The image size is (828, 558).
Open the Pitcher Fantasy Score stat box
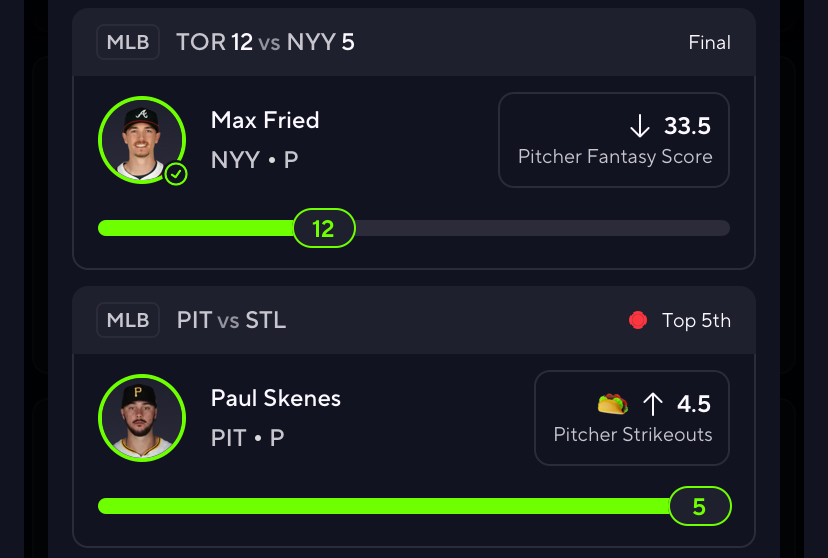click(614, 140)
